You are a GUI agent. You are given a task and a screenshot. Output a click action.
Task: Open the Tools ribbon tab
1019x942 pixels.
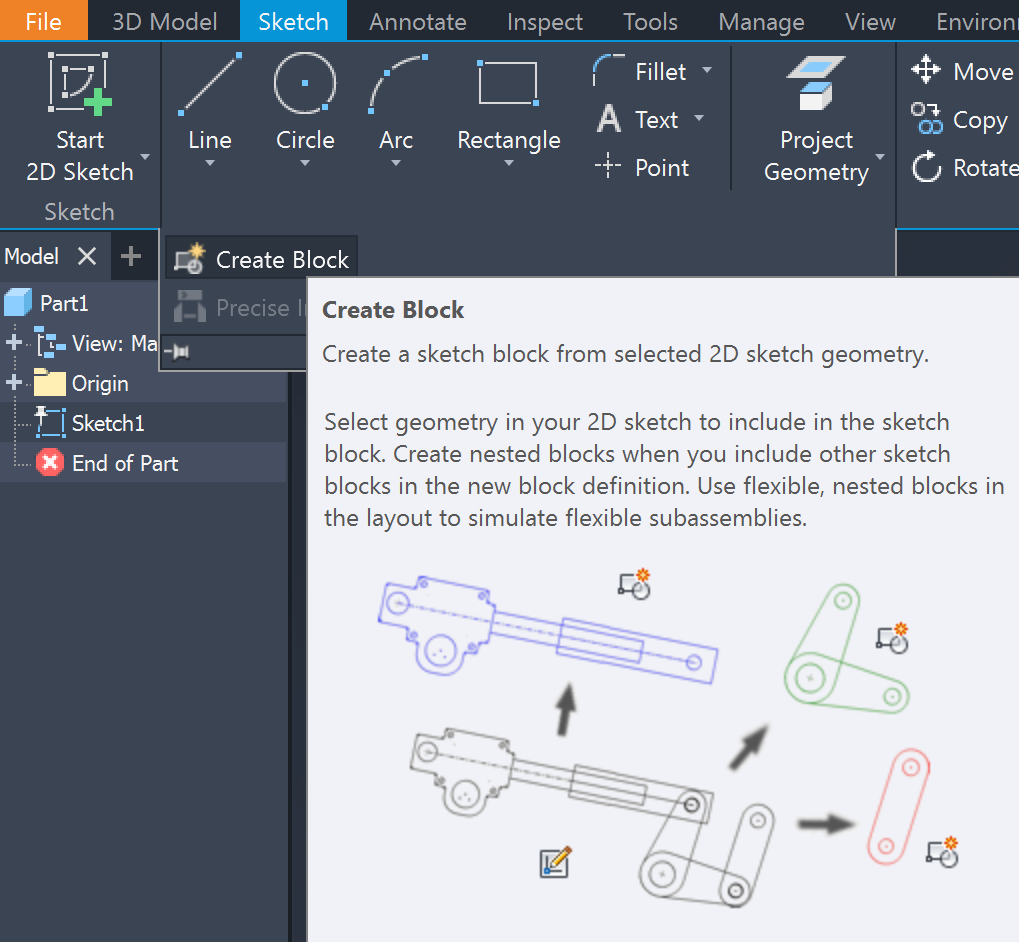pos(649,20)
